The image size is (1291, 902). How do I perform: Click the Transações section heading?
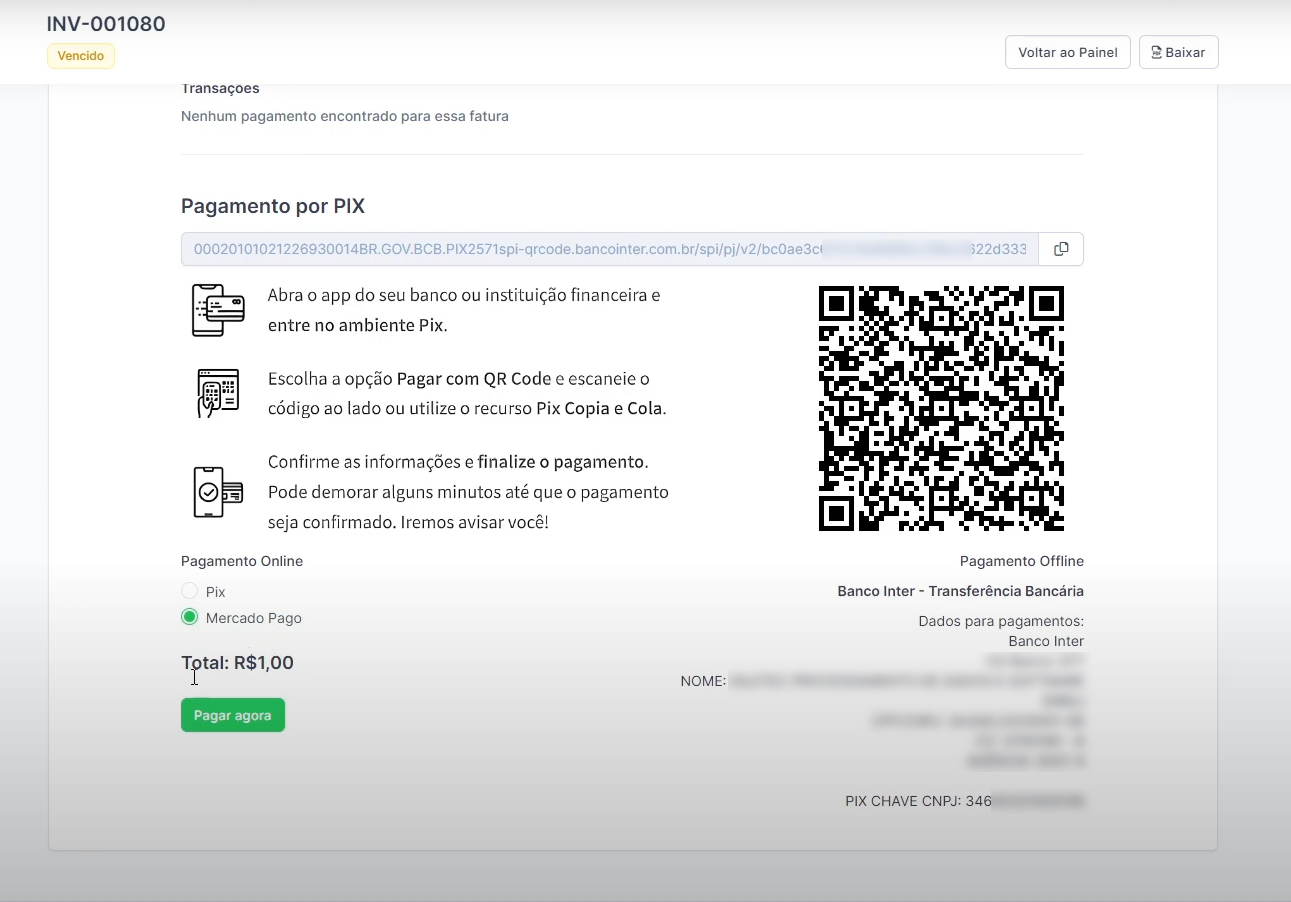click(x=220, y=88)
